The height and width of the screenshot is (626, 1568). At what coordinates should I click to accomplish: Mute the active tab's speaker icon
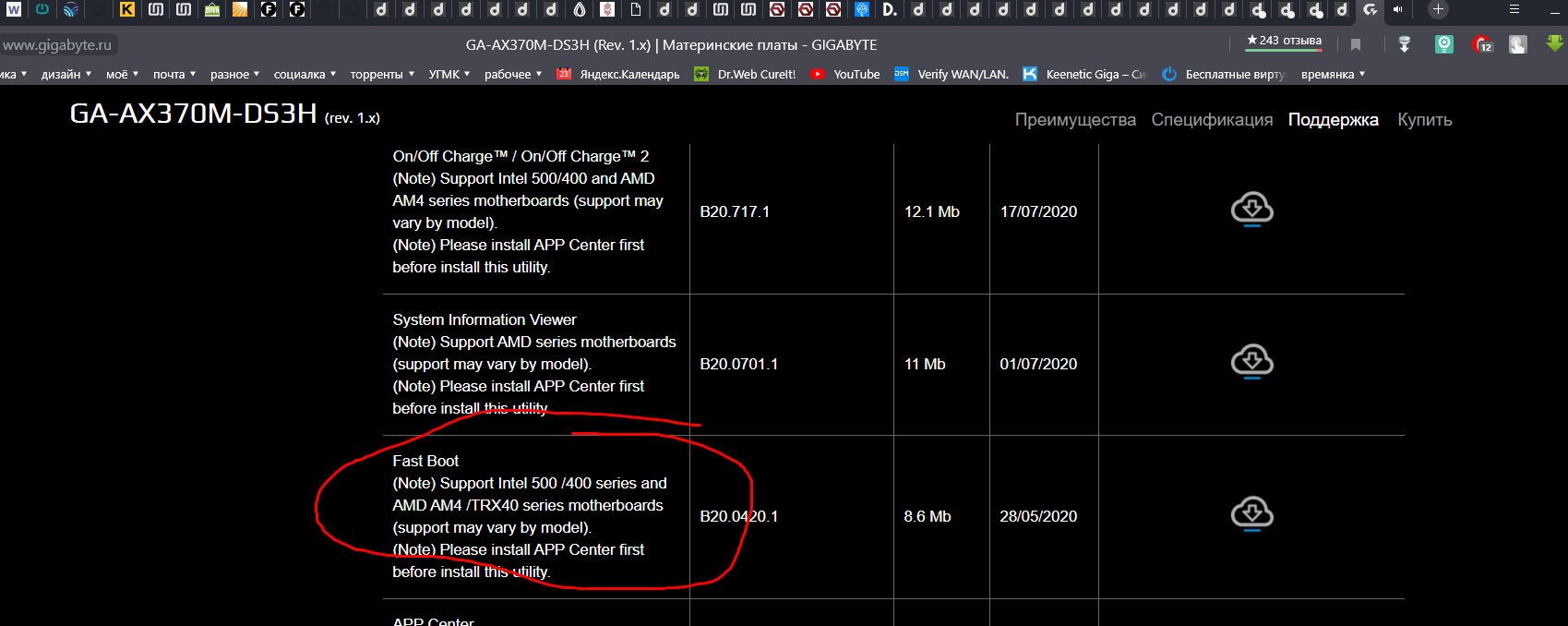click(1398, 9)
